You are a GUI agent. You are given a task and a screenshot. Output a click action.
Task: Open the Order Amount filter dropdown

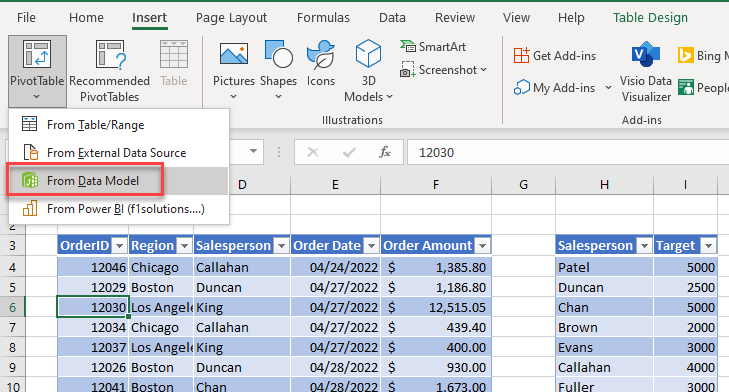[483, 246]
